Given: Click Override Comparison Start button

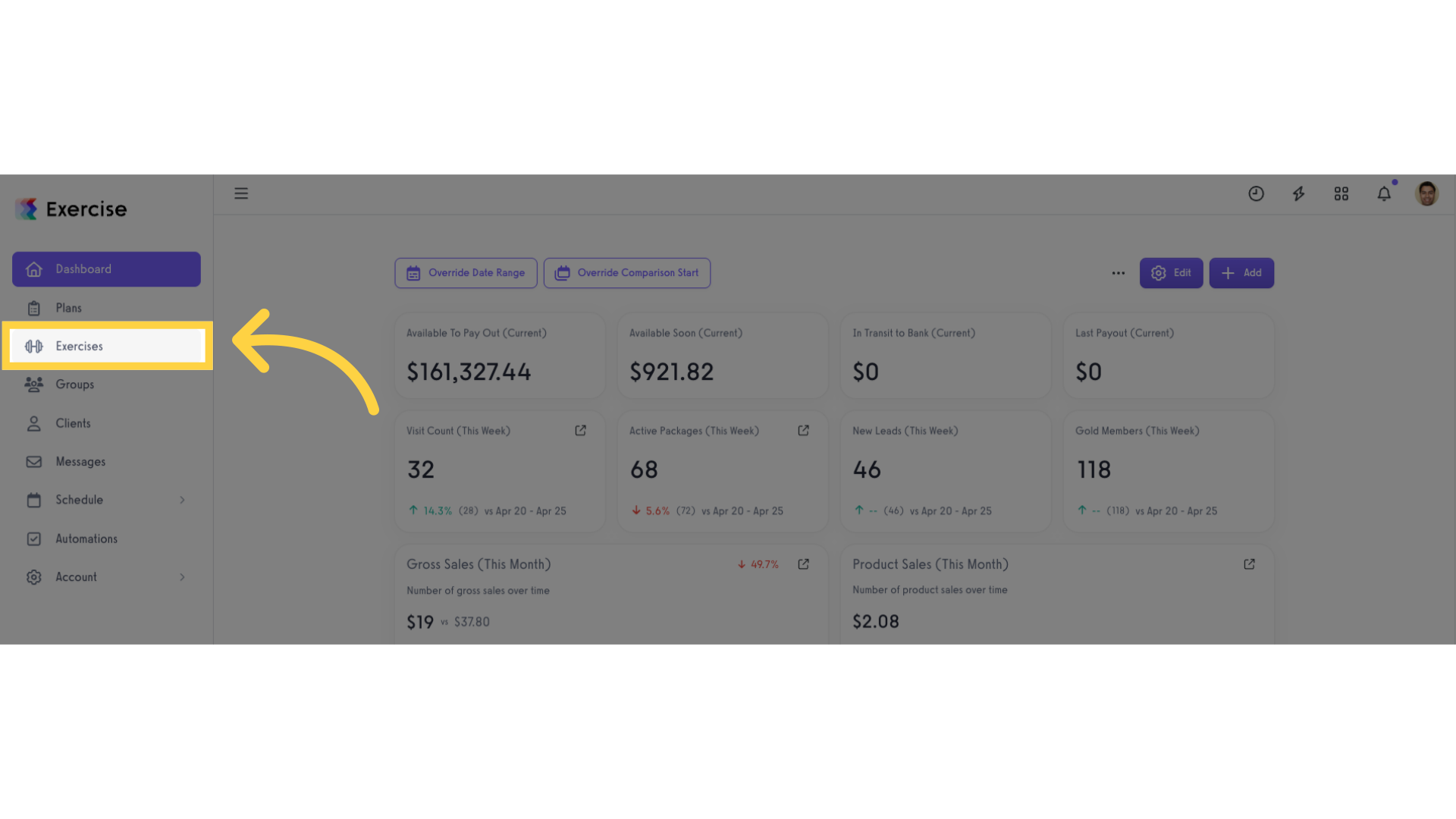Looking at the screenshot, I should (x=627, y=273).
